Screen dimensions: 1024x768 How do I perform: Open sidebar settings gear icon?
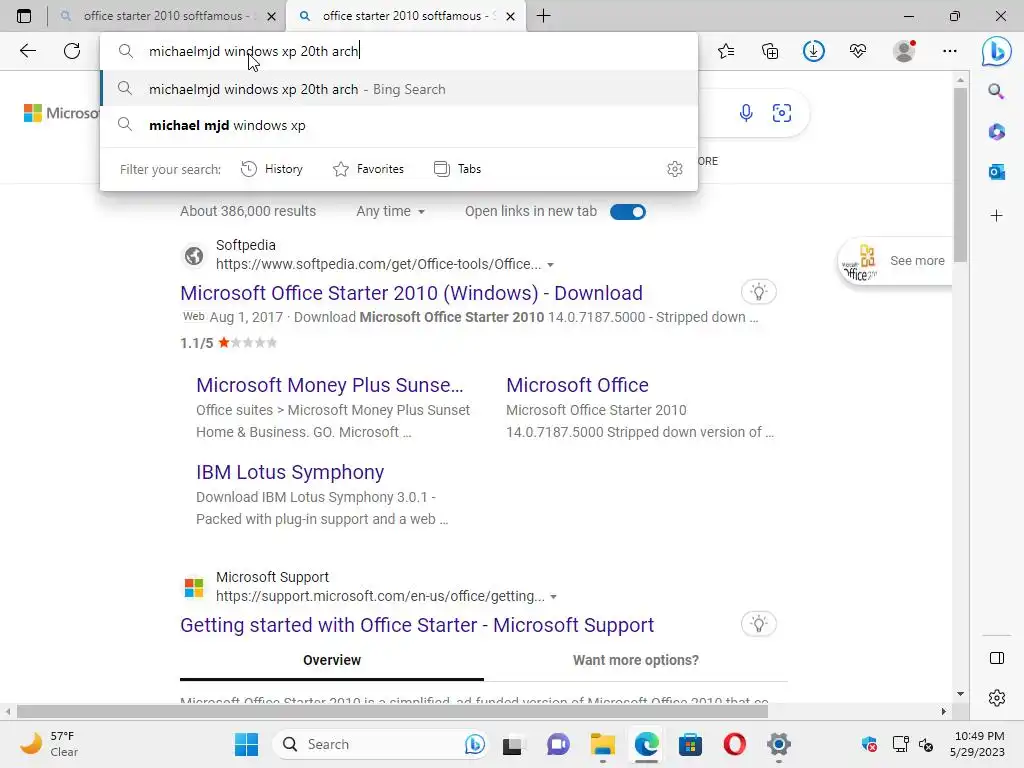997,697
